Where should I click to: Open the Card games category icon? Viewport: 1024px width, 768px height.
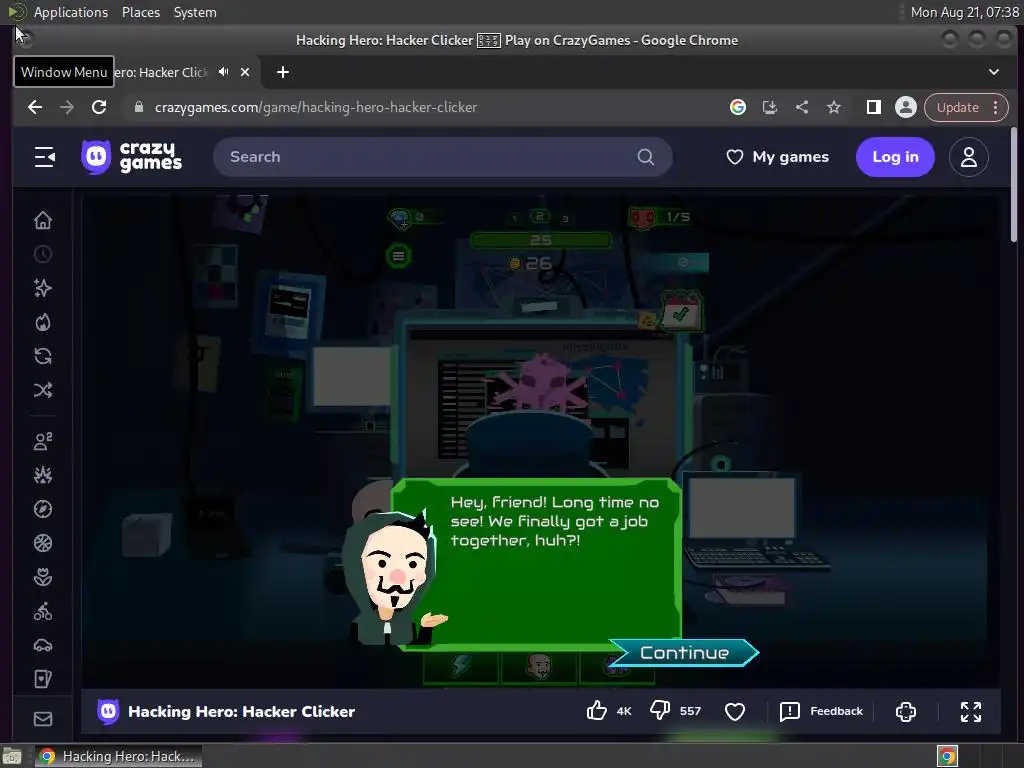(x=43, y=679)
